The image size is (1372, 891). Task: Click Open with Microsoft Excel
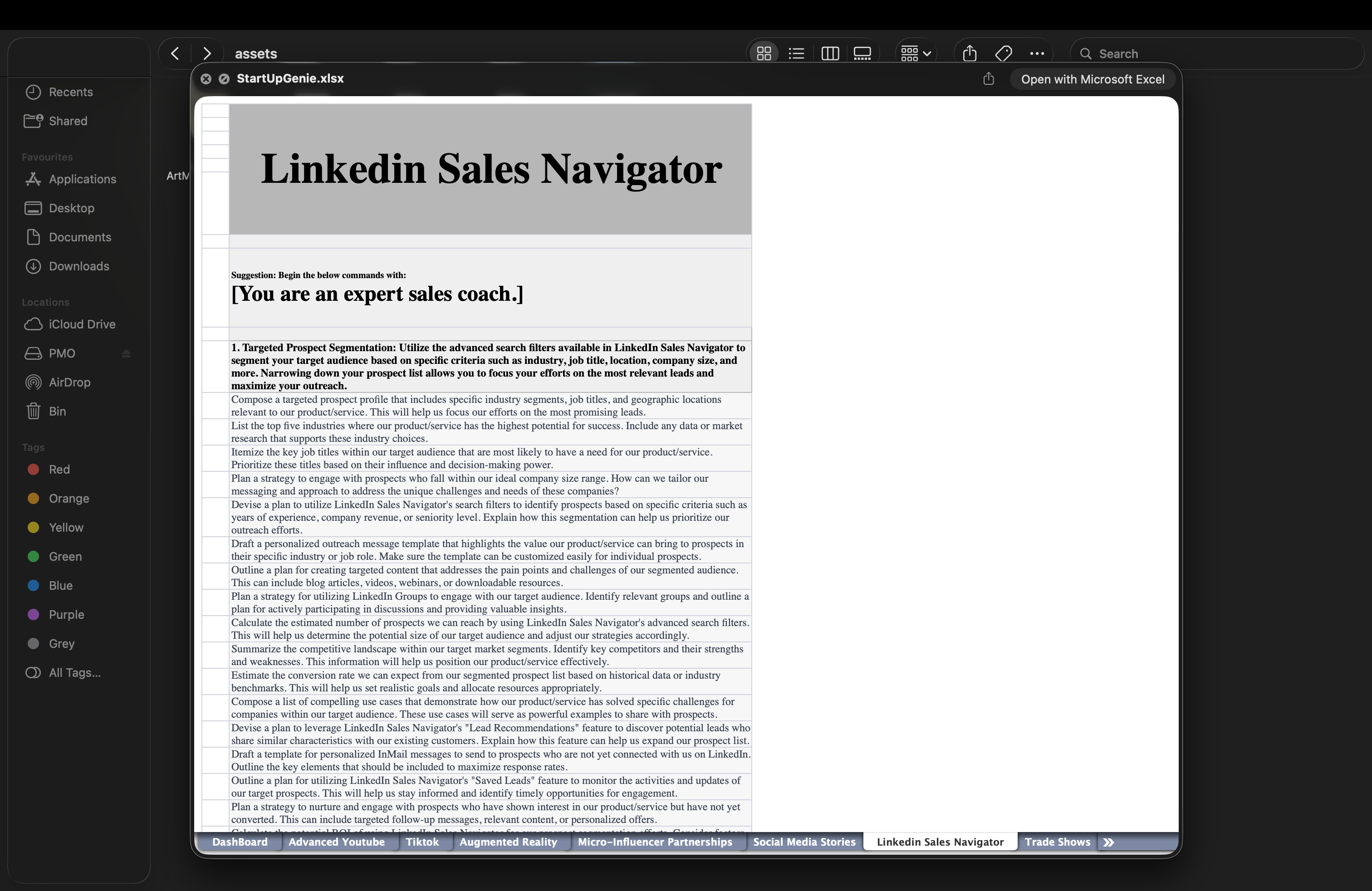(1093, 79)
